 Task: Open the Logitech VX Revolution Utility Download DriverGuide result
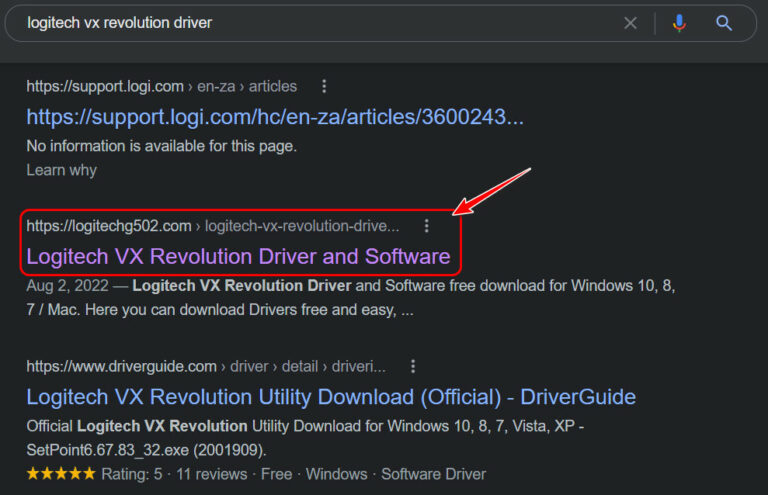(x=331, y=397)
